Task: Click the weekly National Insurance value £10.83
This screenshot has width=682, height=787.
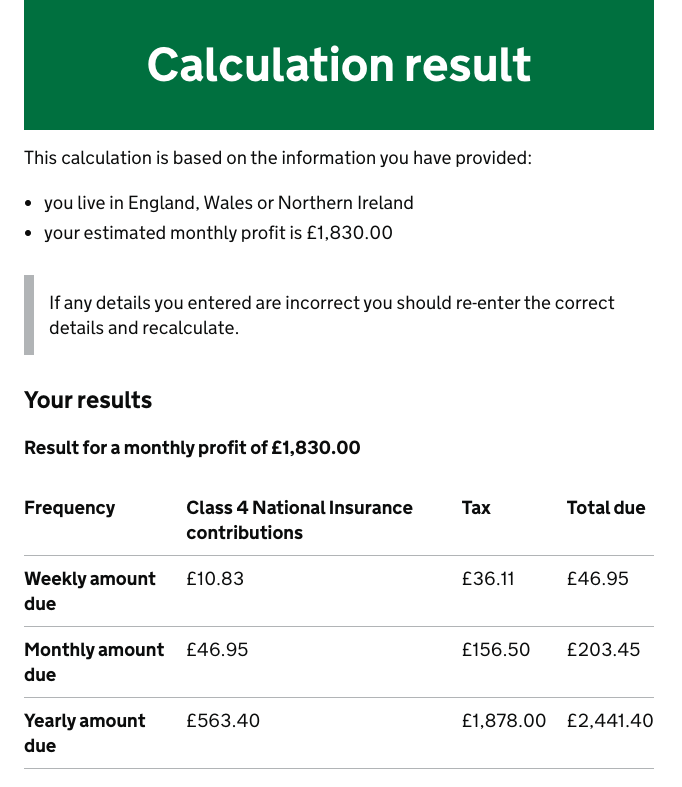Action: coord(215,579)
